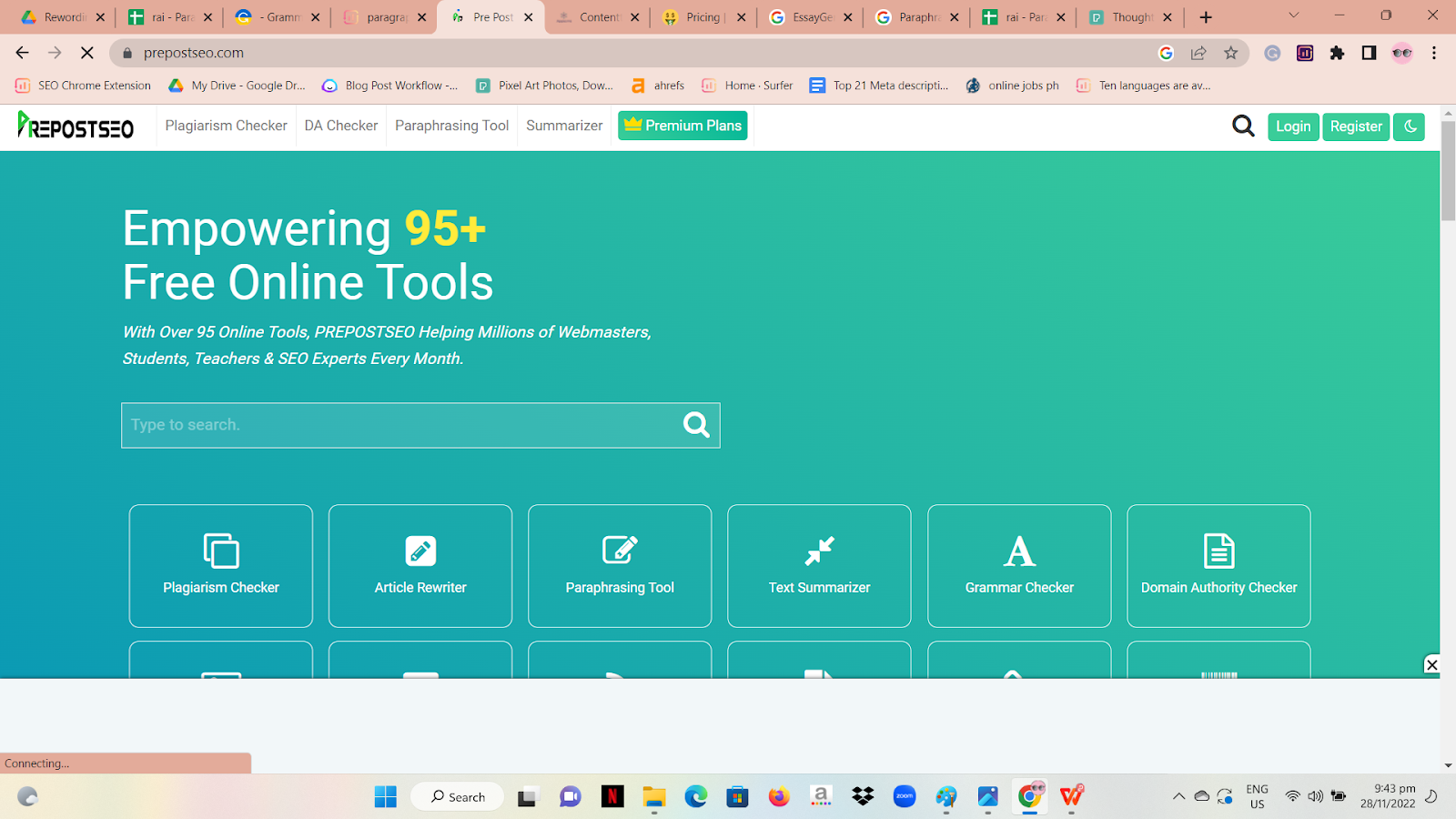This screenshot has width=1456, height=819.
Task: Click the Login button
Action: tap(1293, 126)
